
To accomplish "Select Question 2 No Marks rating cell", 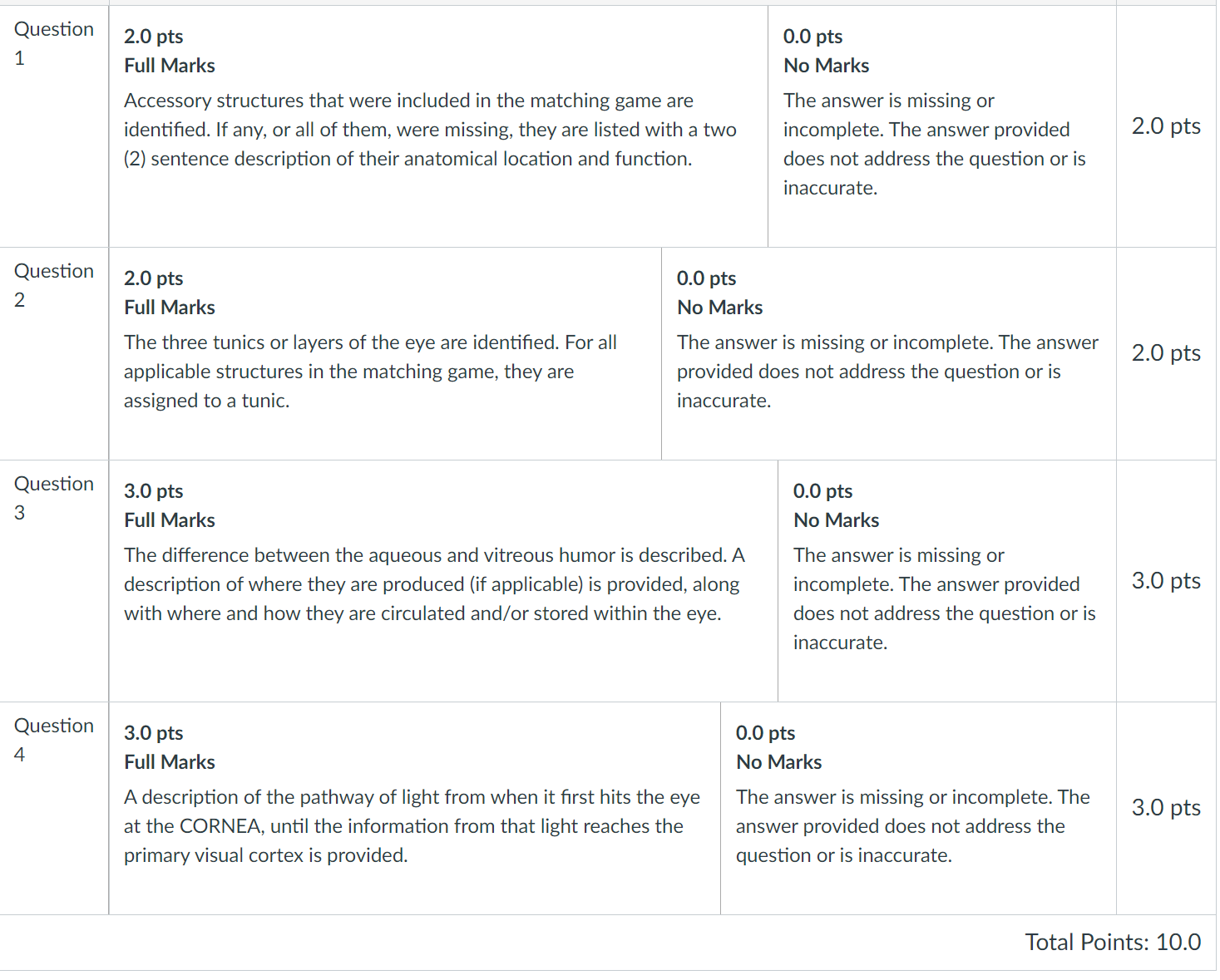I will pyautogui.click(x=888, y=354).
